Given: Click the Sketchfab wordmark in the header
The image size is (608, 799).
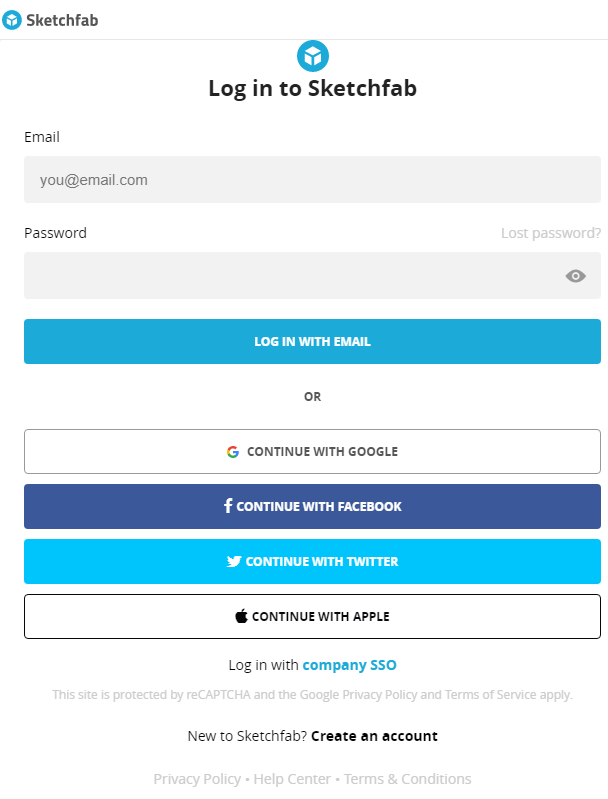Looking at the screenshot, I should point(62,20).
